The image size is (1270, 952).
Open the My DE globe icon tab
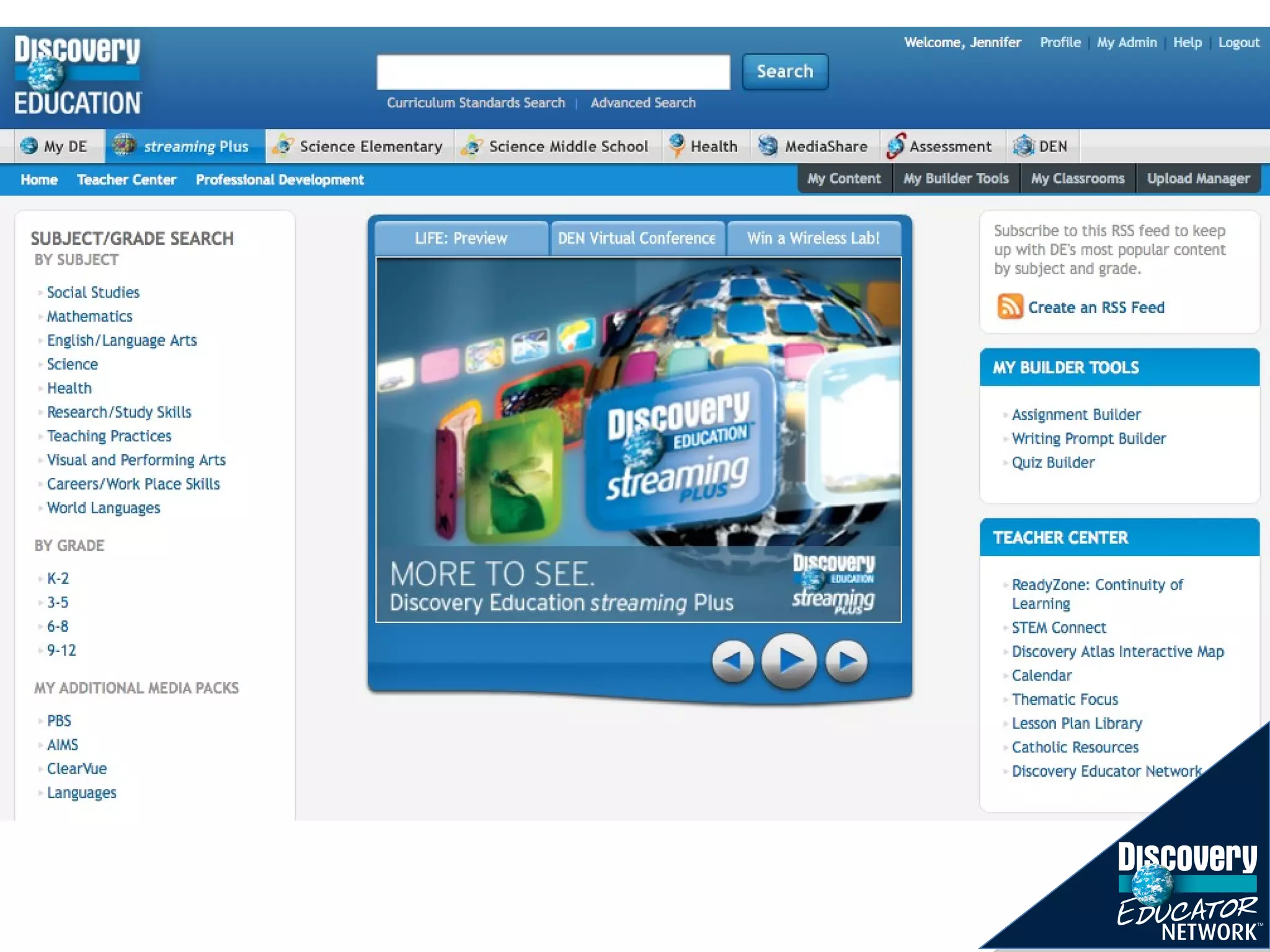point(29,146)
